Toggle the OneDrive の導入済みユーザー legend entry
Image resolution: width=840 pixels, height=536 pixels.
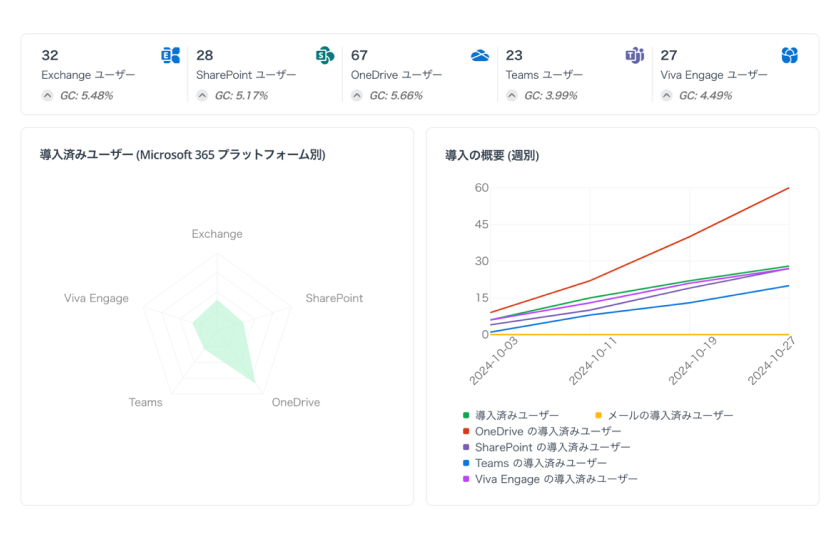(x=542, y=432)
